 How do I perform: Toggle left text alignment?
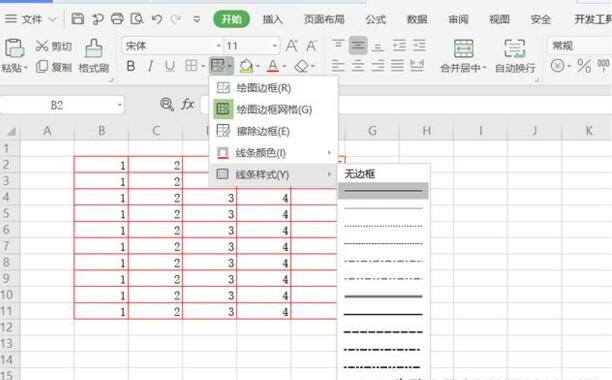coord(338,66)
